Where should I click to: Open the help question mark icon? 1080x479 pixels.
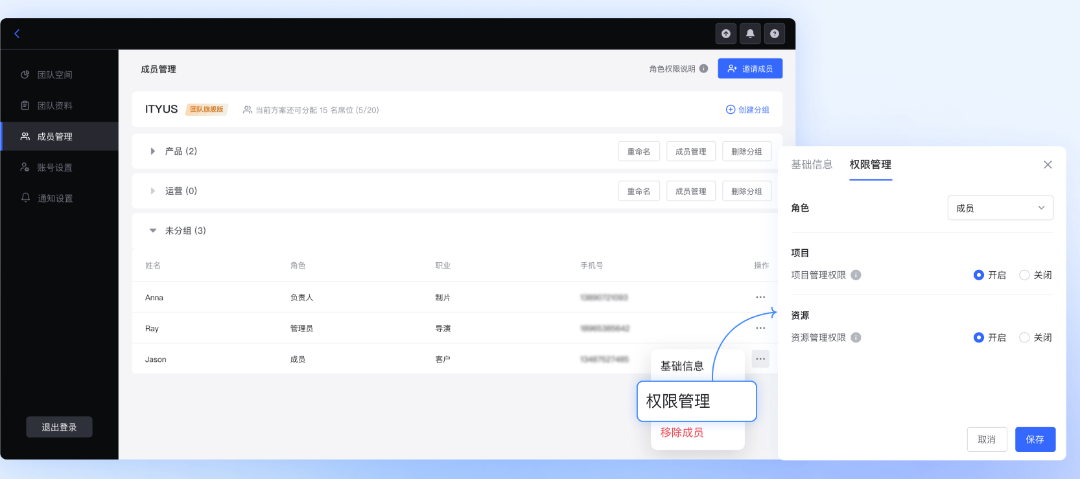point(774,33)
